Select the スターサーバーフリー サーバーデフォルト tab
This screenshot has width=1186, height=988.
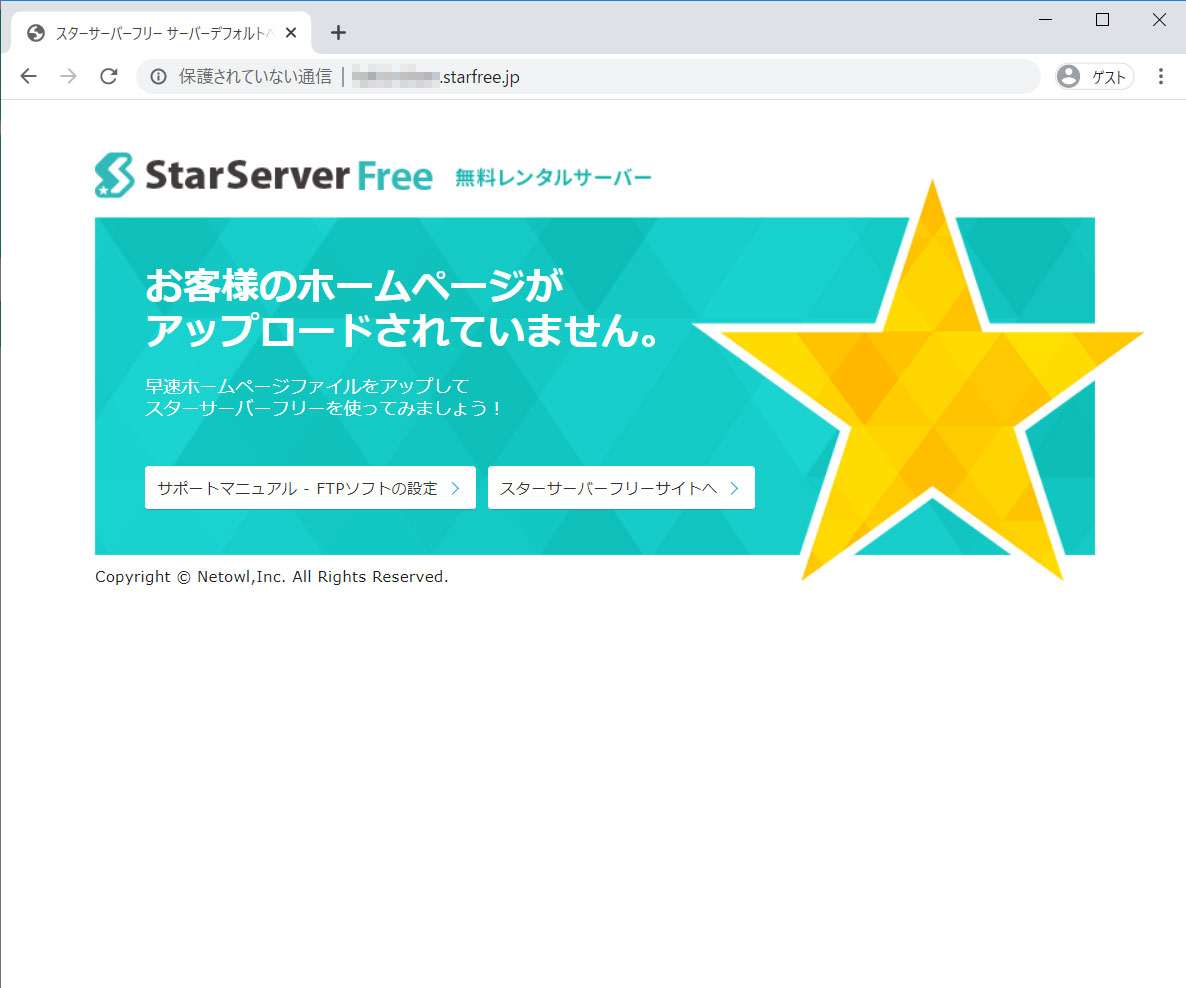(161, 33)
